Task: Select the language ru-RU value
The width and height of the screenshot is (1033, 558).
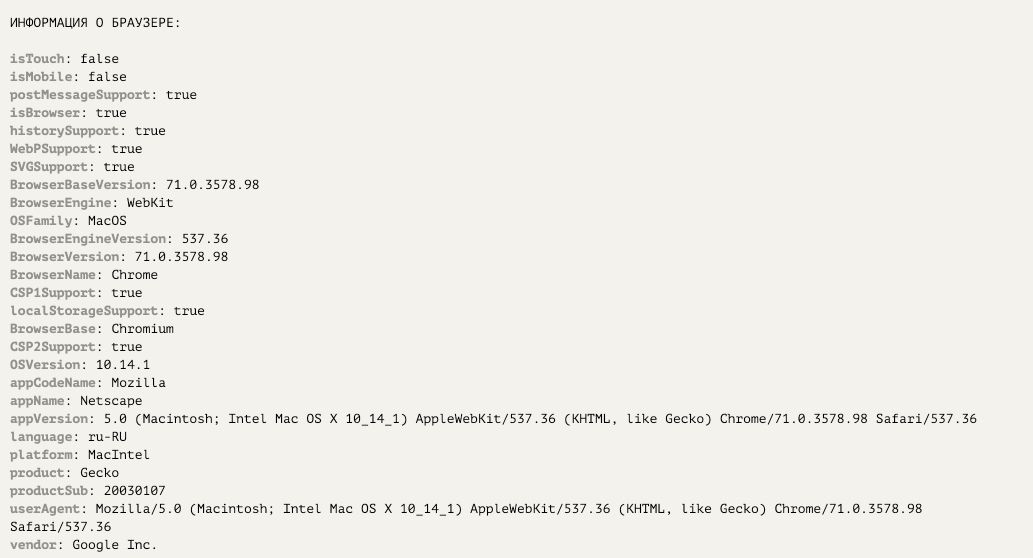Action: (x=107, y=437)
